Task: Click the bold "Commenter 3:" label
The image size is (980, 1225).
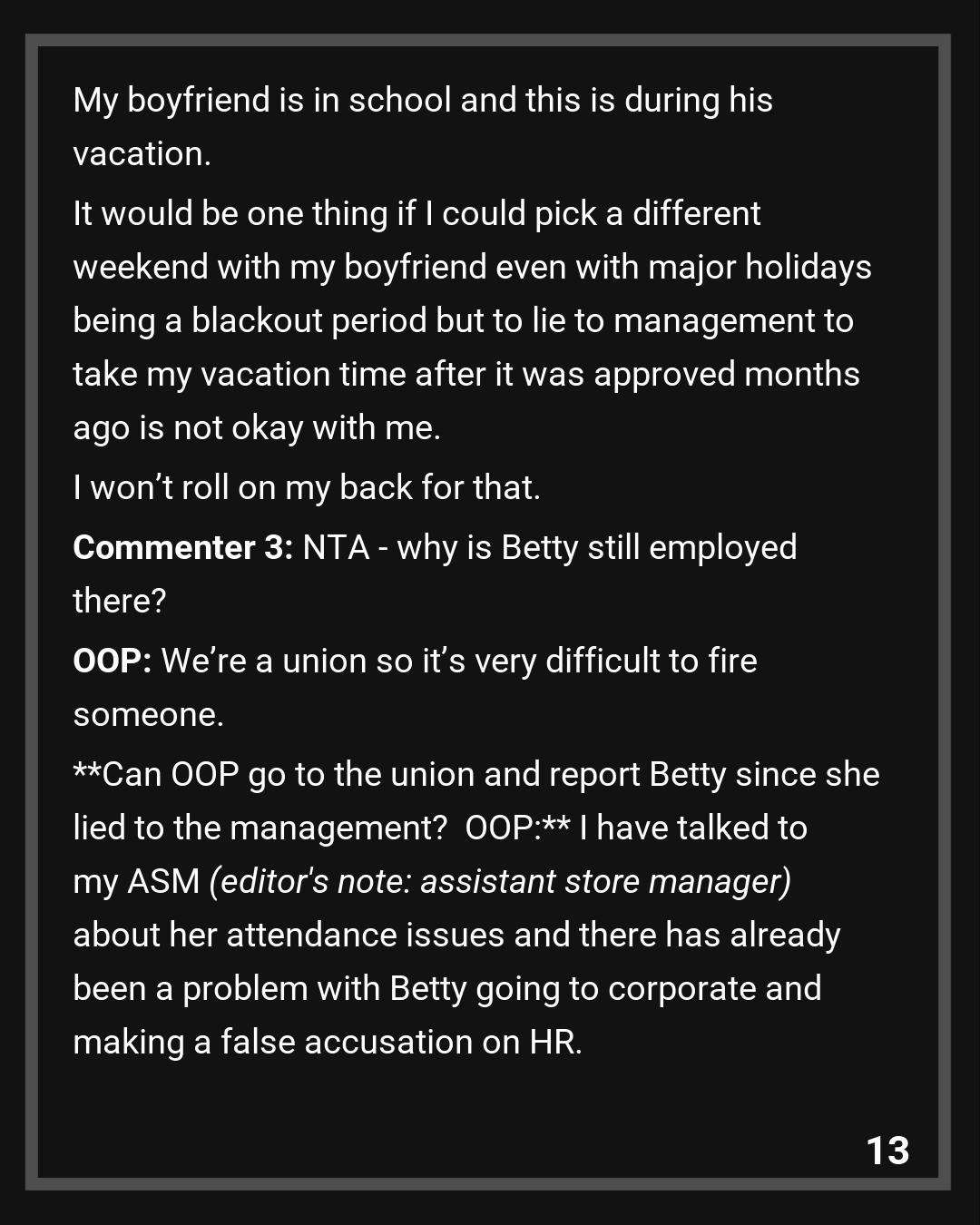Action: tap(182, 547)
